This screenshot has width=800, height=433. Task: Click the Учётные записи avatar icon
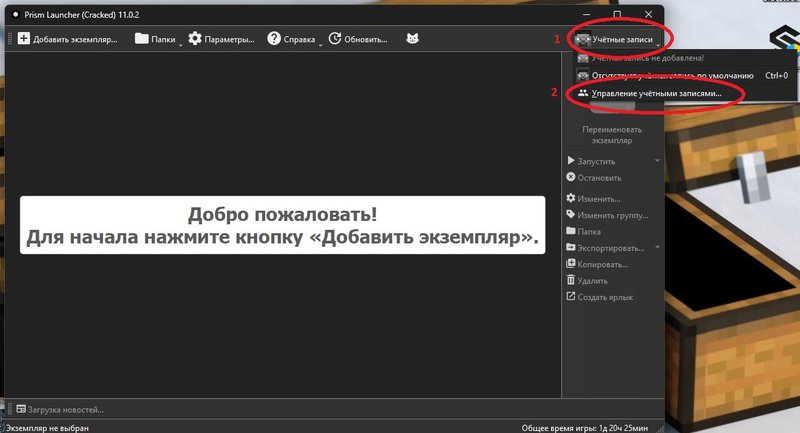tap(583, 39)
